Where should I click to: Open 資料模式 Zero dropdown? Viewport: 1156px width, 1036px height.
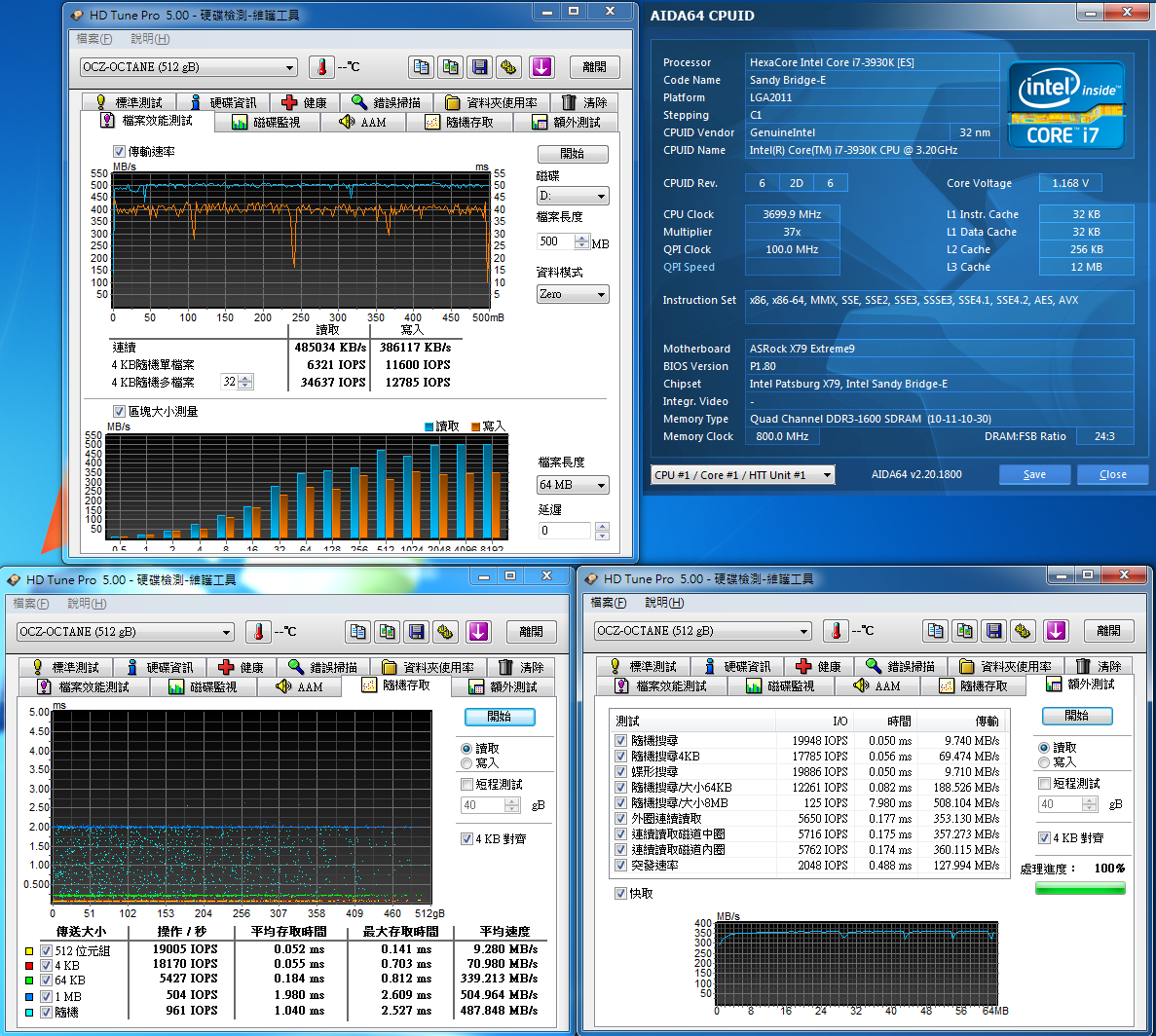[x=573, y=294]
